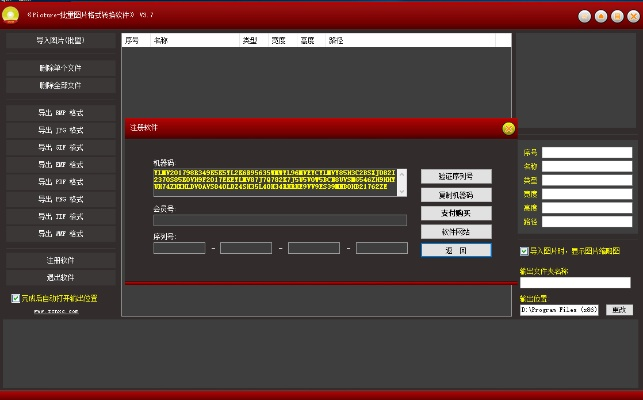Choose 导出 PDF 格式 option

point(60,182)
